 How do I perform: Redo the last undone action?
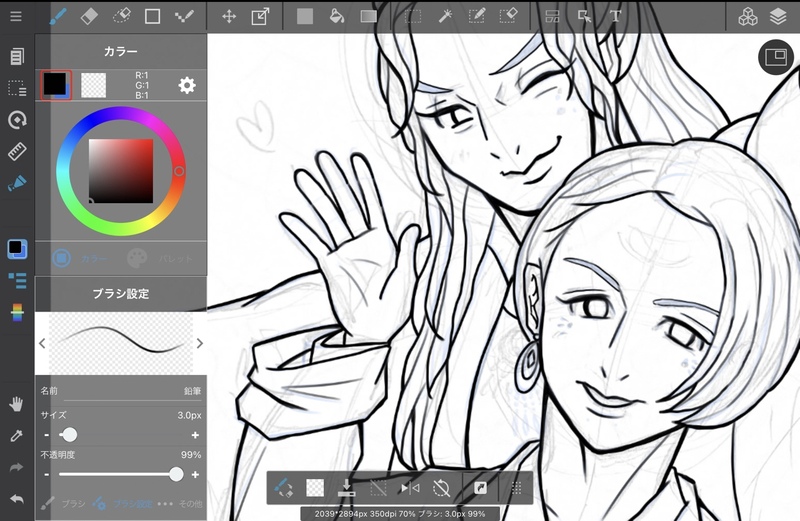pyautogui.click(x=16, y=467)
